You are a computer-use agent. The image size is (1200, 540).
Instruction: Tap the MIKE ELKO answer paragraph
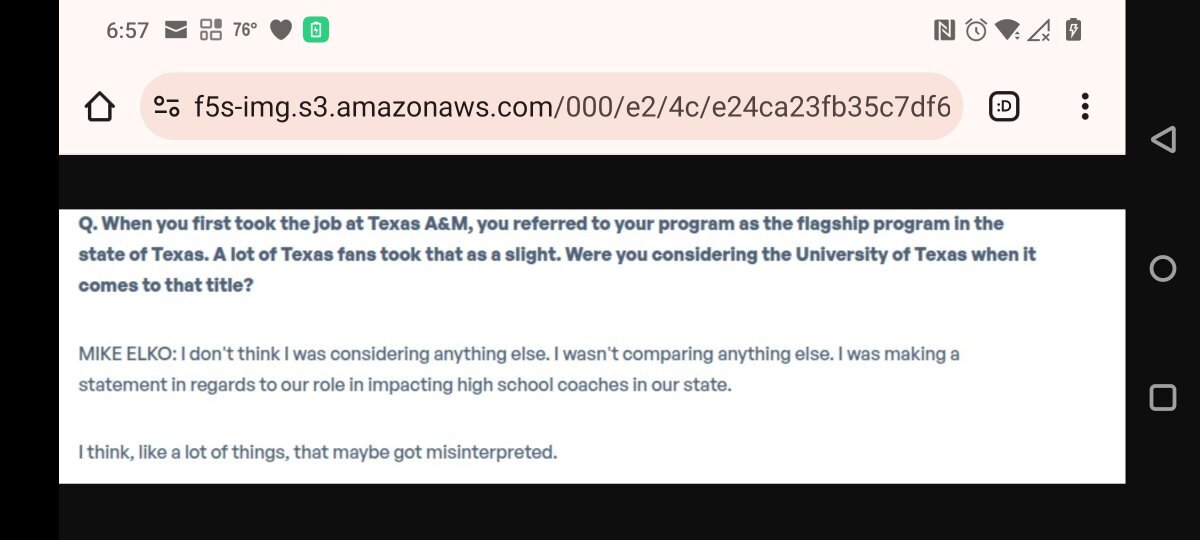click(x=519, y=369)
